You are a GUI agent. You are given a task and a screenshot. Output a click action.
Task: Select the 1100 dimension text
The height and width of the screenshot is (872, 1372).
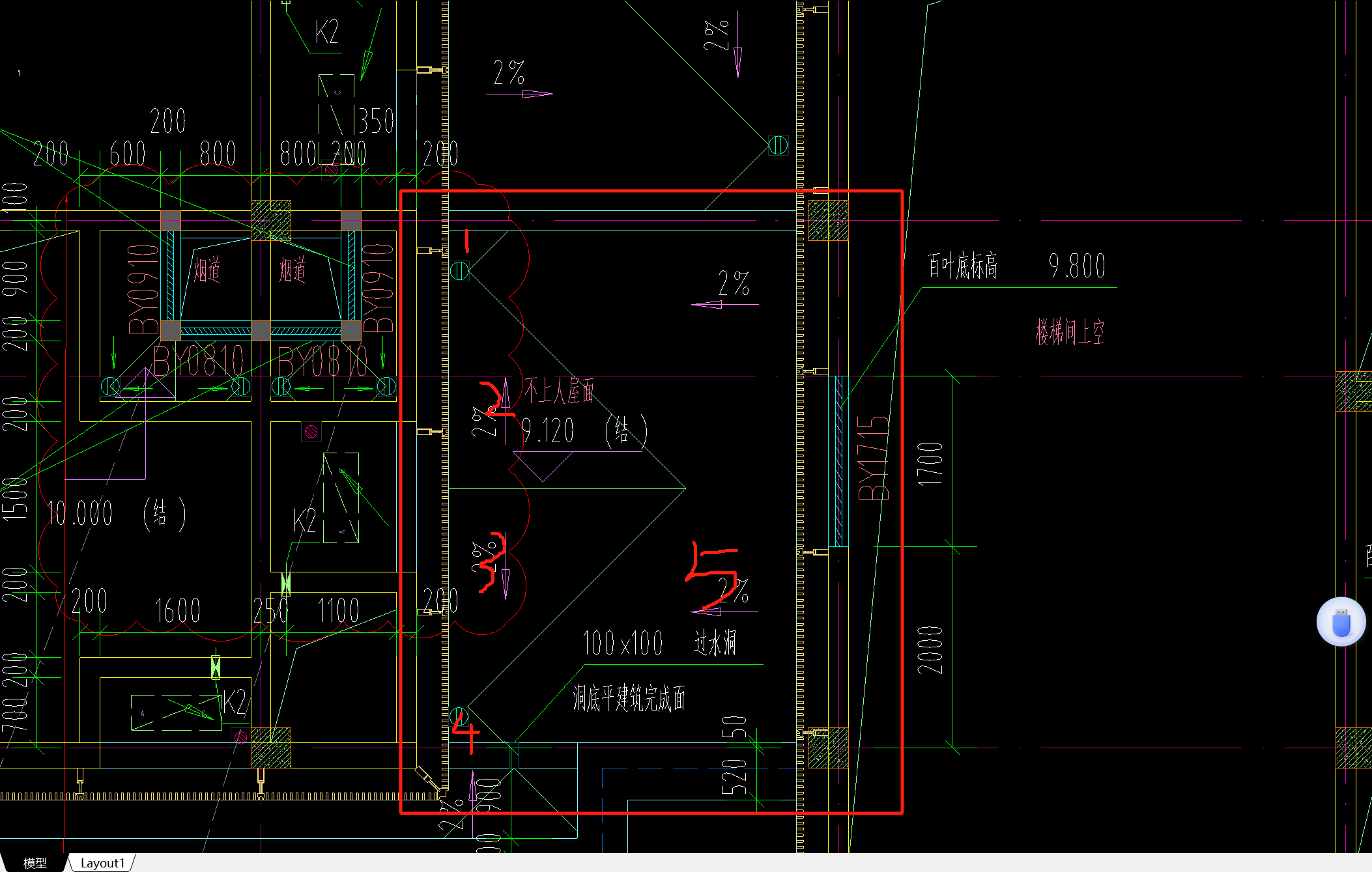338,611
